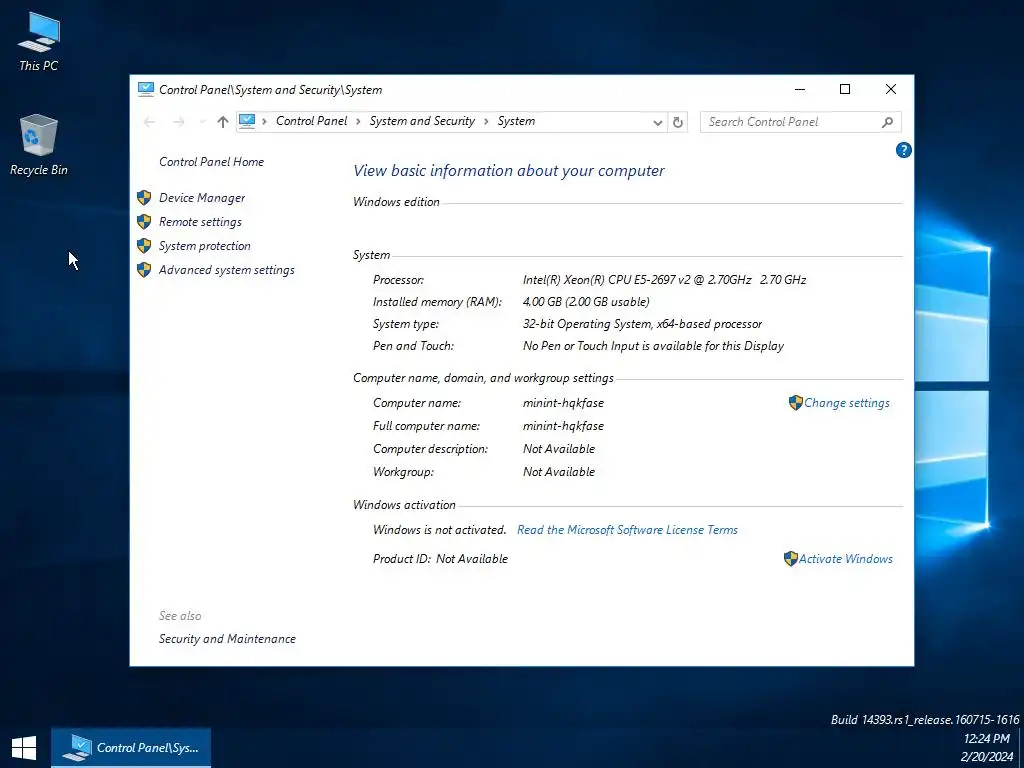This screenshot has width=1024, height=768.
Task: Click the 4.00 GB (2.00 GB usable) text
Action: click(586, 302)
